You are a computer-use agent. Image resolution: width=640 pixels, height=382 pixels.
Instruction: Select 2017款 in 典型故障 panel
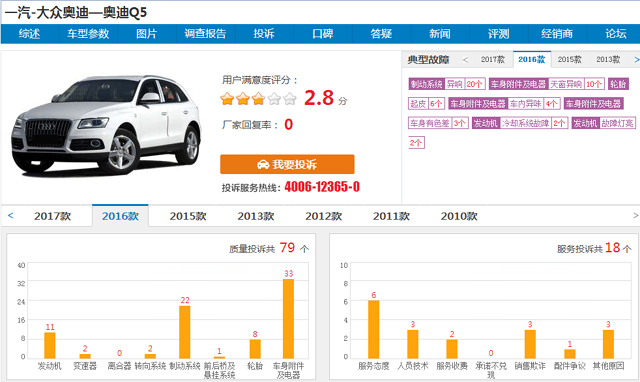coord(493,60)
